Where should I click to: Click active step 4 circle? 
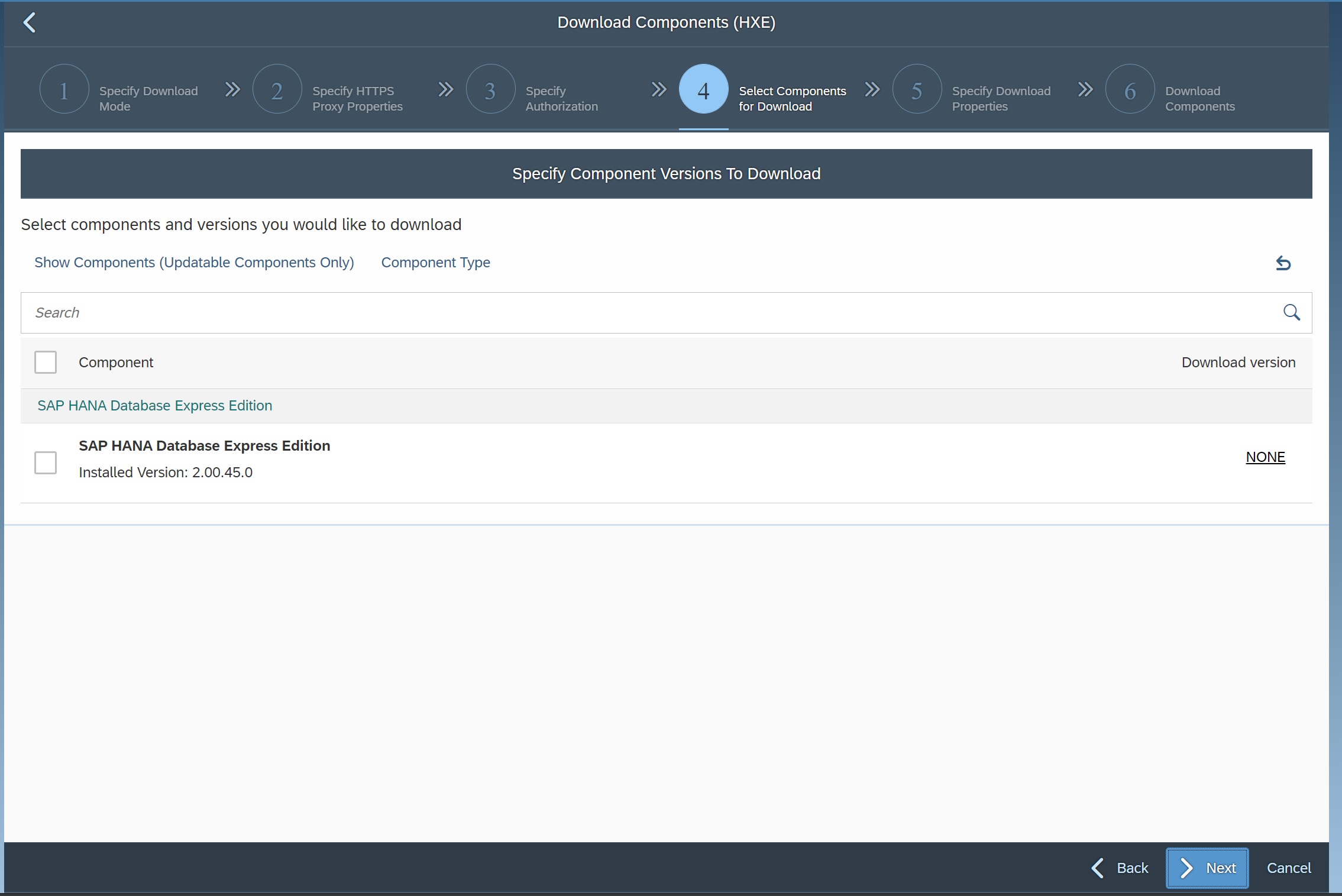703,90
